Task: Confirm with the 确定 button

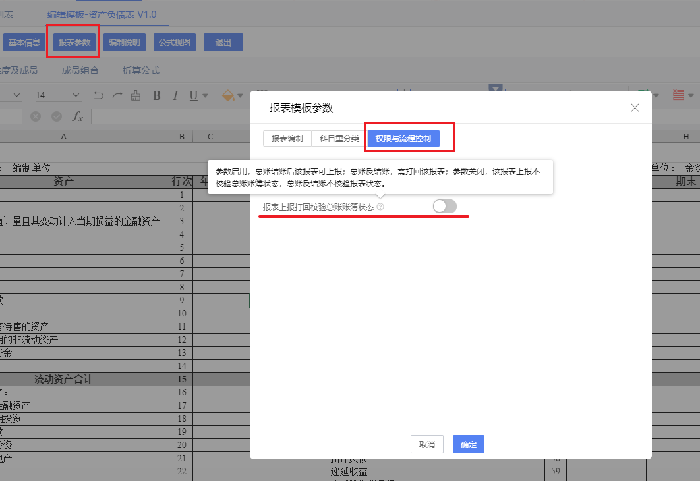Action: [468, 443]
